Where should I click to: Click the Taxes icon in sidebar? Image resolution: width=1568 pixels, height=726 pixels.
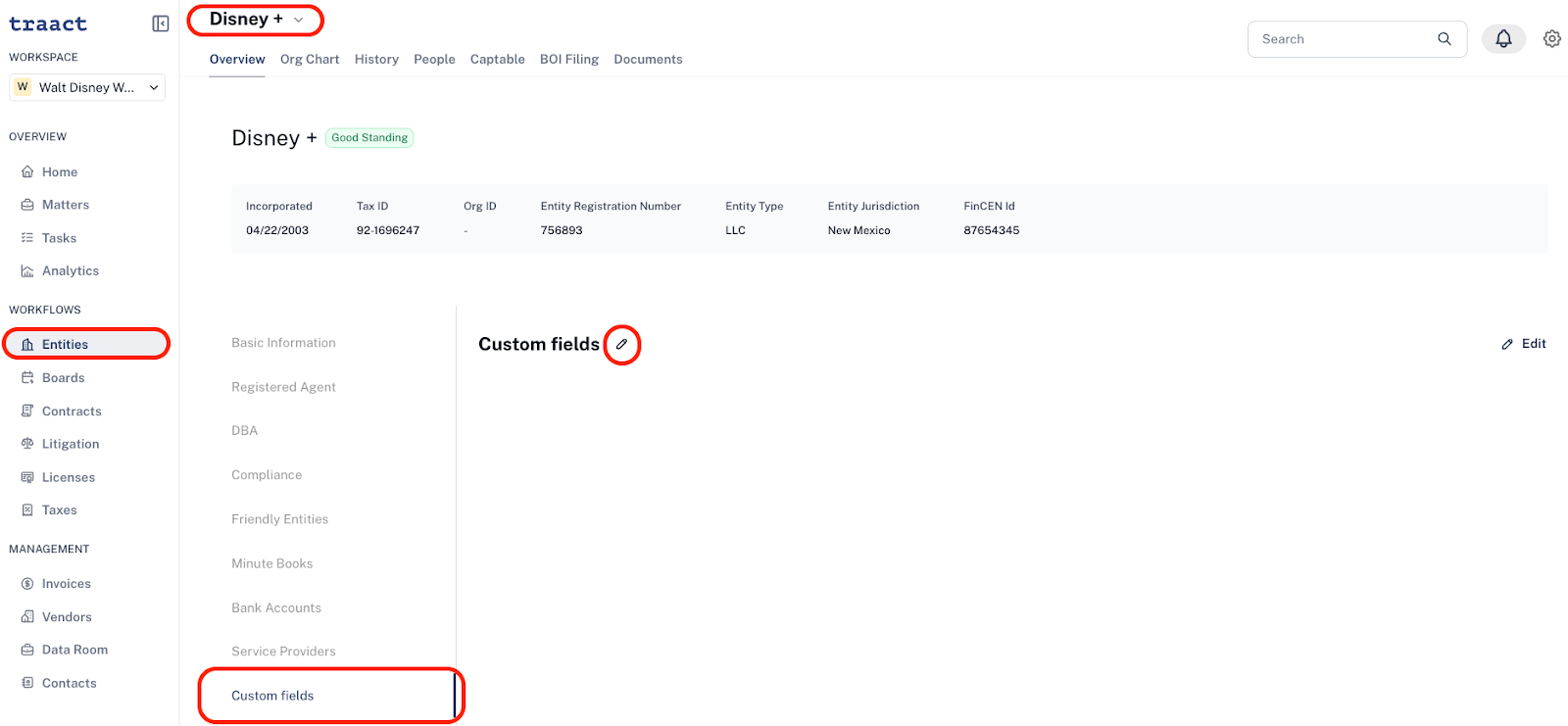[27, 510]
